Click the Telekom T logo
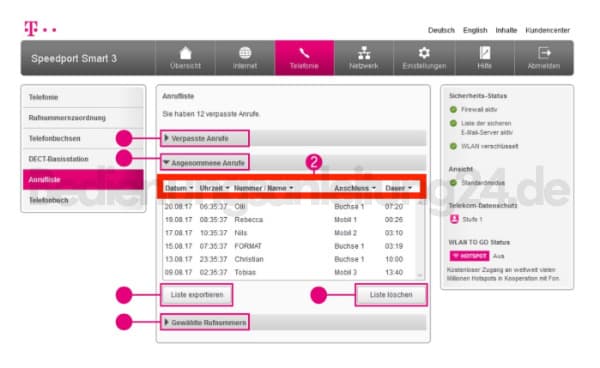This screenshot has width=600, height=368. coord(31,28)
